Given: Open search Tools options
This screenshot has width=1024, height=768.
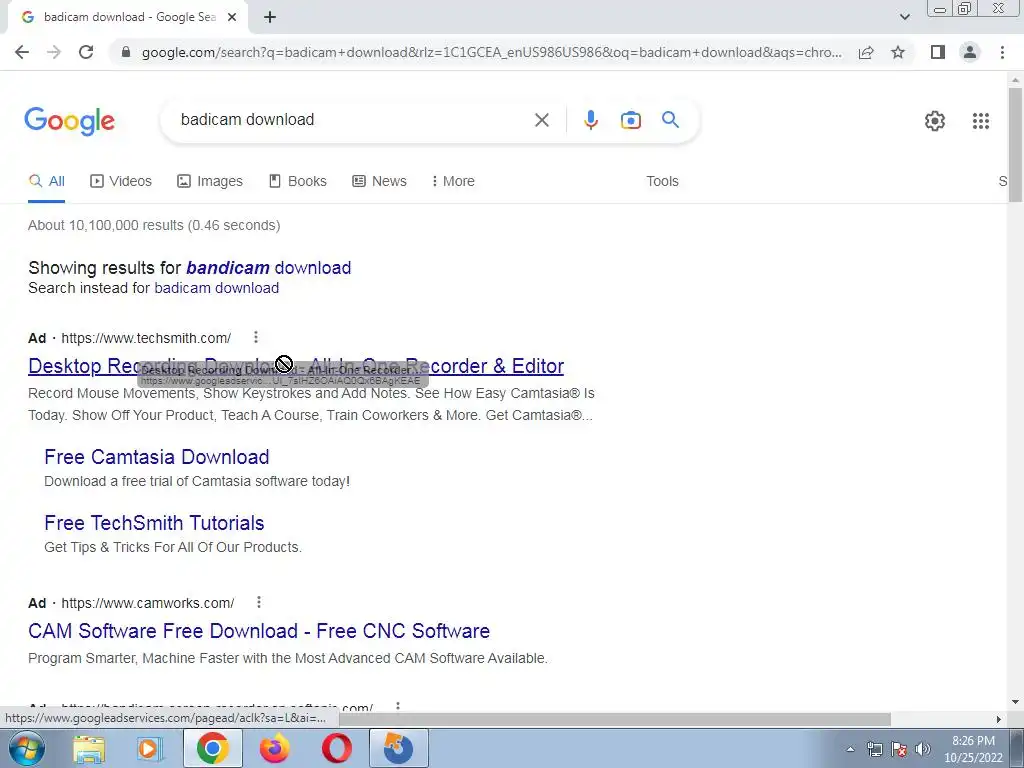Looking at the screenshot, I should (x=662, y=182).
